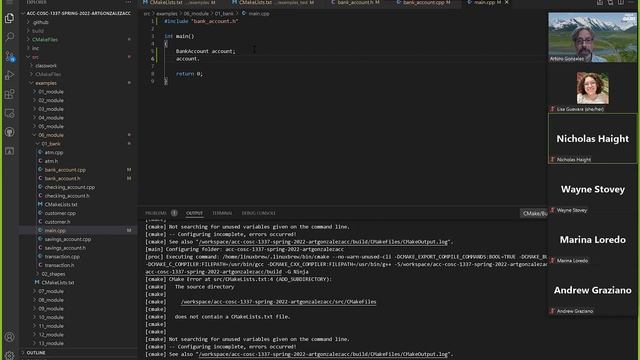The image size is (640, 360).
Task: Click the C icon beside atm.h
Action: (x=40, y=161)
